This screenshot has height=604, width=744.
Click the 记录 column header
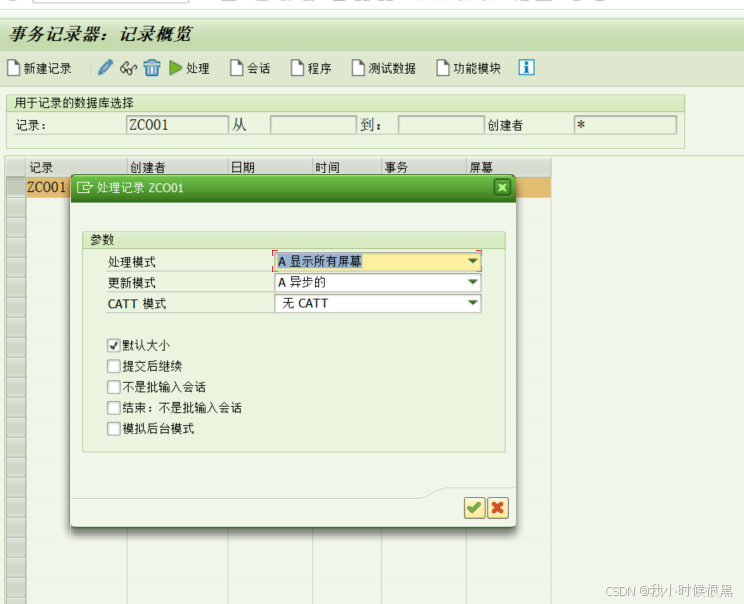[76, 167]
